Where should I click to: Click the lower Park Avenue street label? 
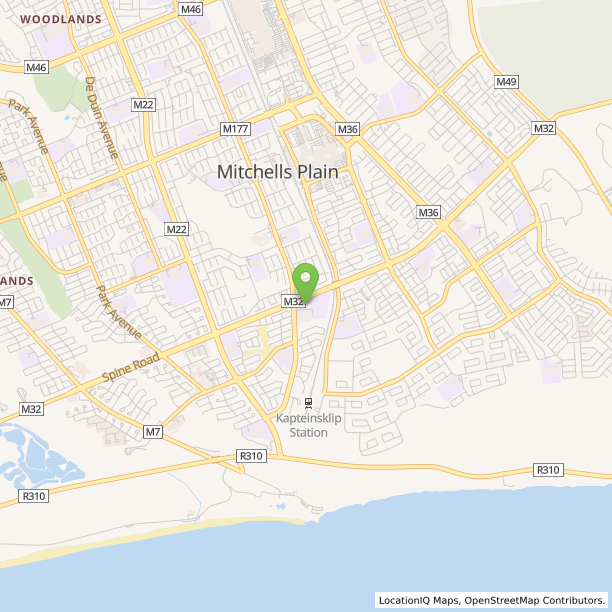(x=119, y=312)
